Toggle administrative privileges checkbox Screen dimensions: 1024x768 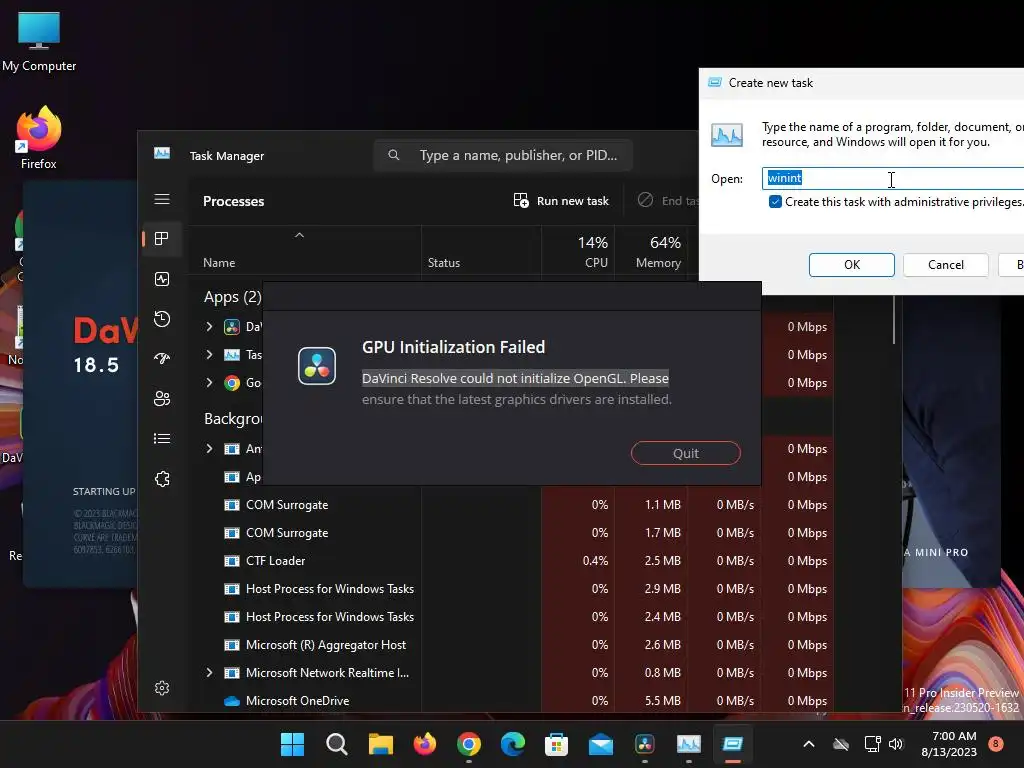775,202
